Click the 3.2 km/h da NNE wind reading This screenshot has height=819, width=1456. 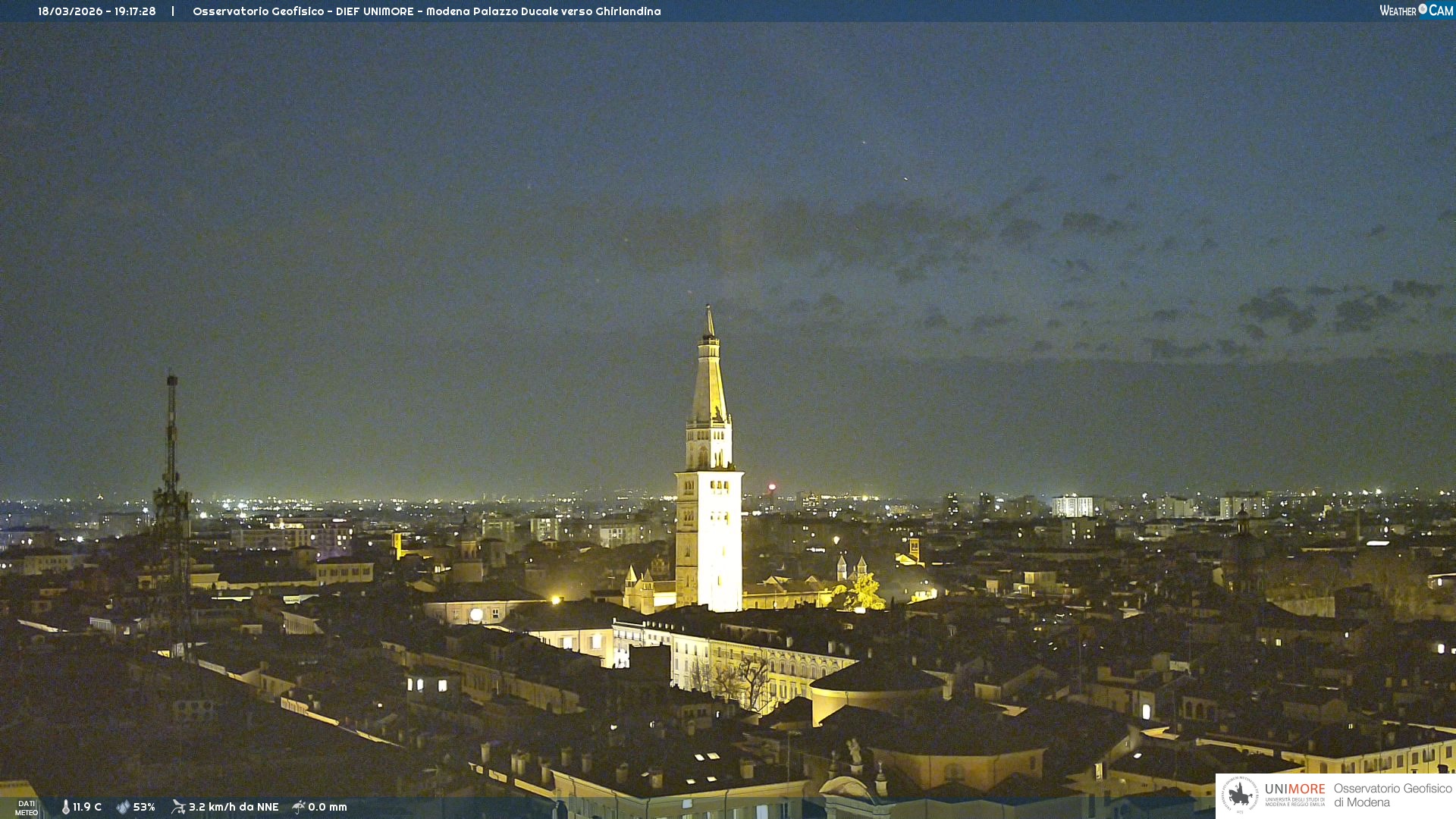[x=234, y=807]
